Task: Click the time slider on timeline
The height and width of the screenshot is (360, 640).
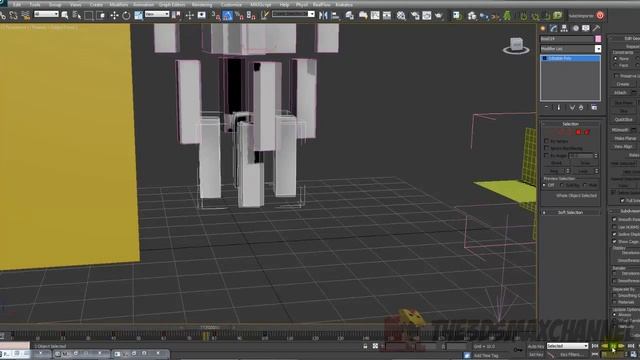Action: (x=209, y=327)
